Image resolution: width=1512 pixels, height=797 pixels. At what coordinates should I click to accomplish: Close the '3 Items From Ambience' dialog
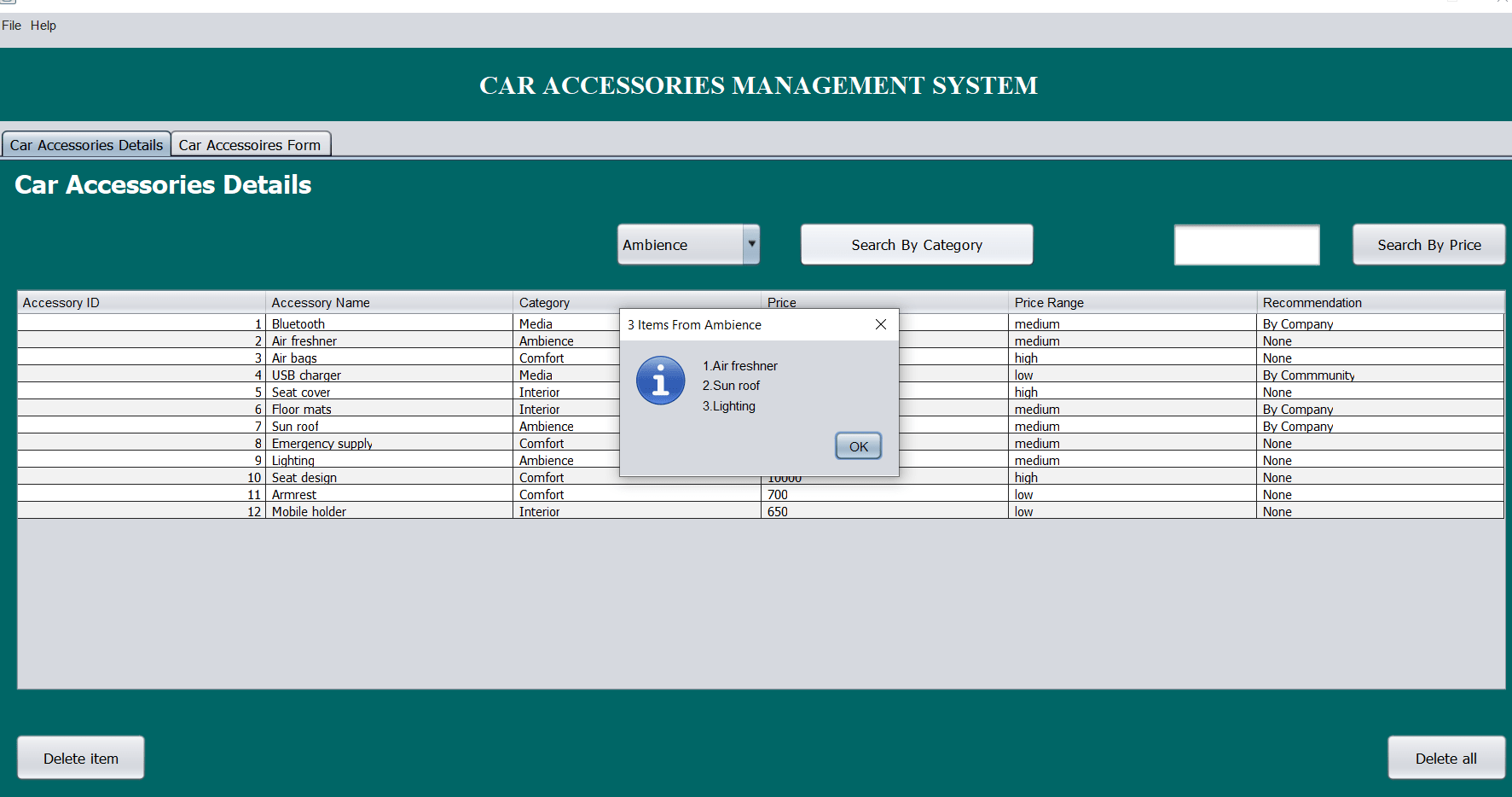(x=880, y=324)
